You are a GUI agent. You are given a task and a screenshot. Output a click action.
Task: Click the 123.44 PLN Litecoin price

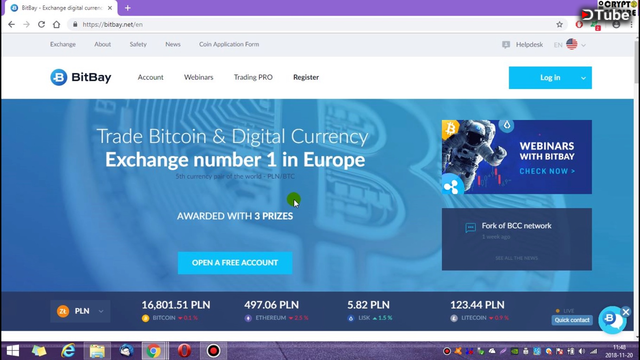click(x=477, y=305)
